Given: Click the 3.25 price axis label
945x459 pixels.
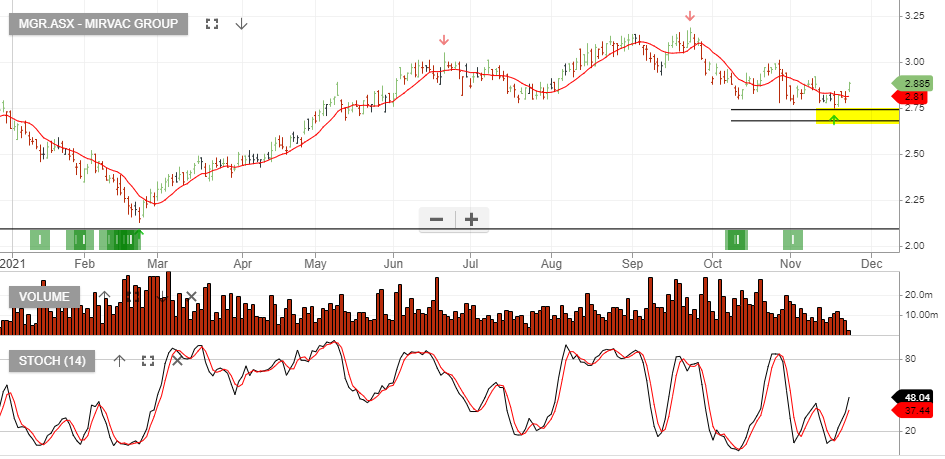Looking at the screenshot, I should (914, 16).
